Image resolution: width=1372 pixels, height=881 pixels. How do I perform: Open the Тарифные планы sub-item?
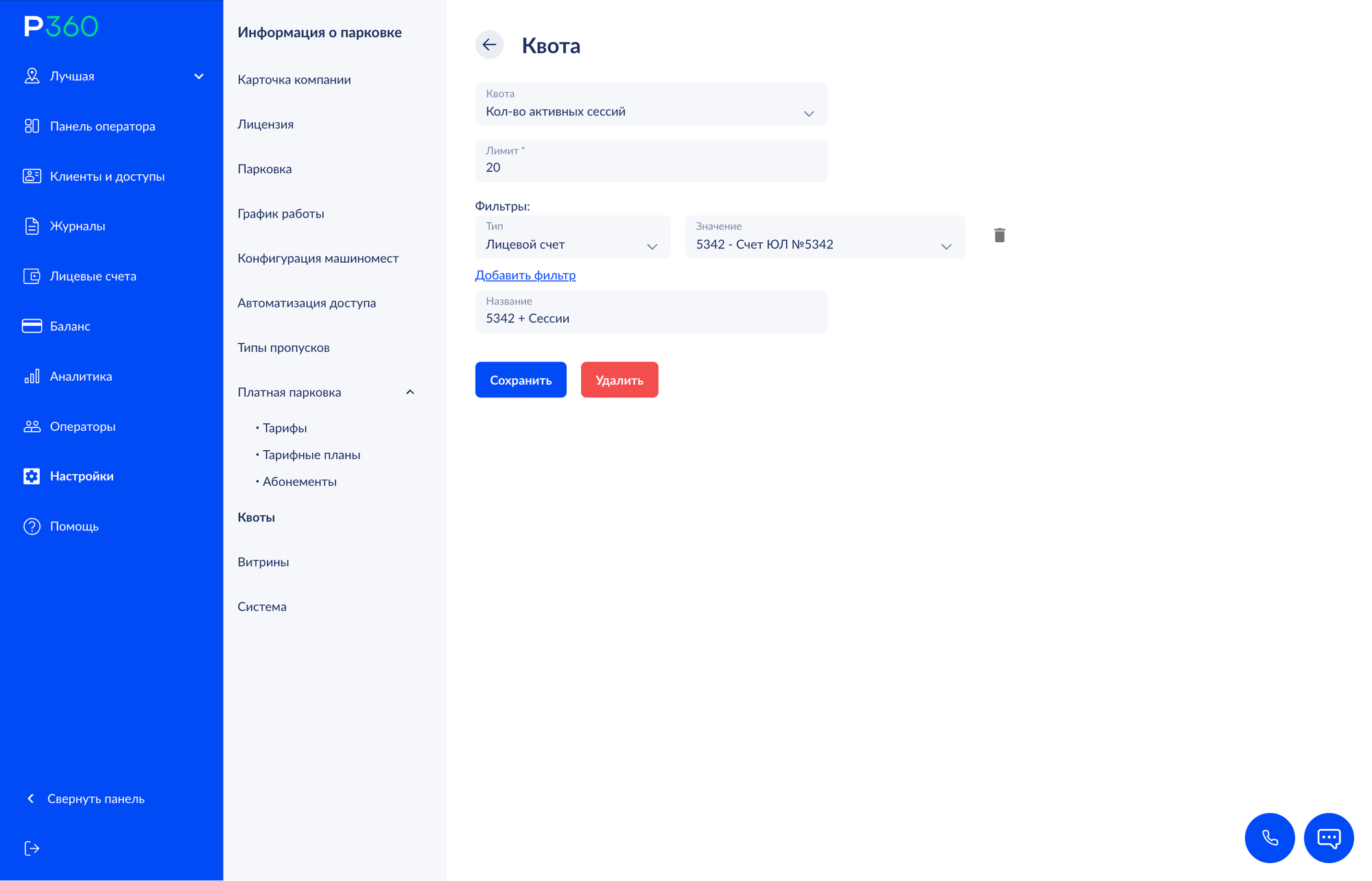[311, 455]
